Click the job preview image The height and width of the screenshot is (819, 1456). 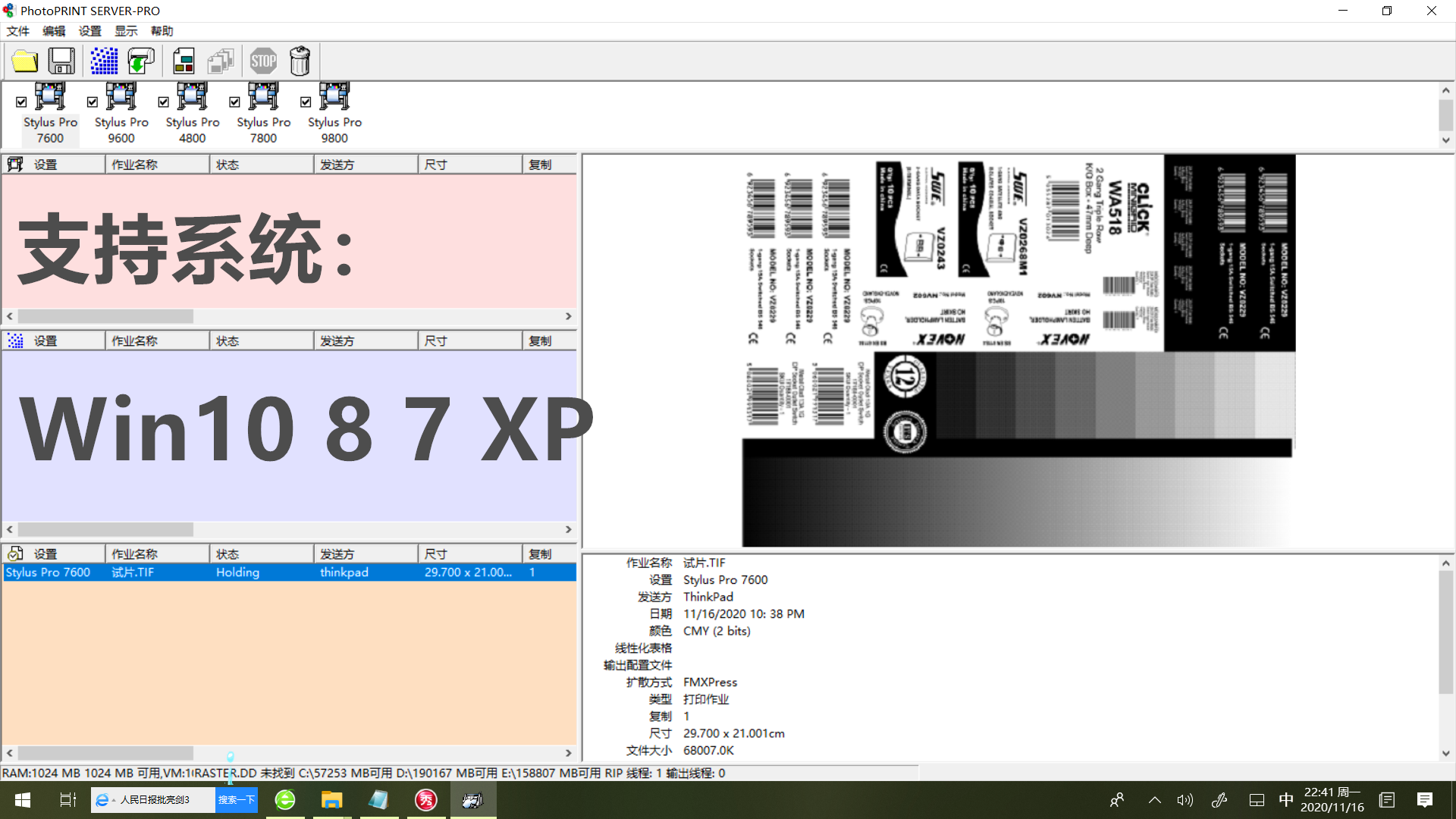[x=1018, y=350]
